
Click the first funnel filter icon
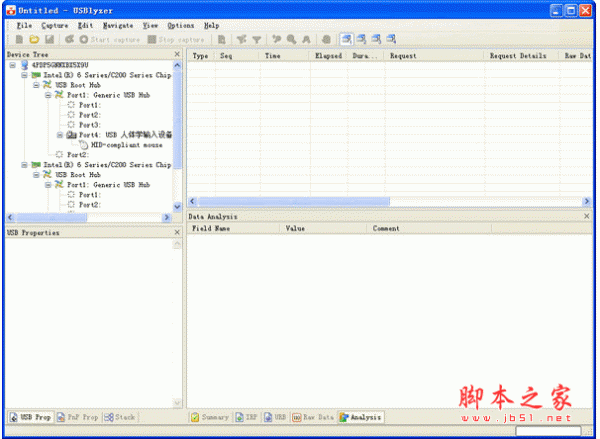241,39
